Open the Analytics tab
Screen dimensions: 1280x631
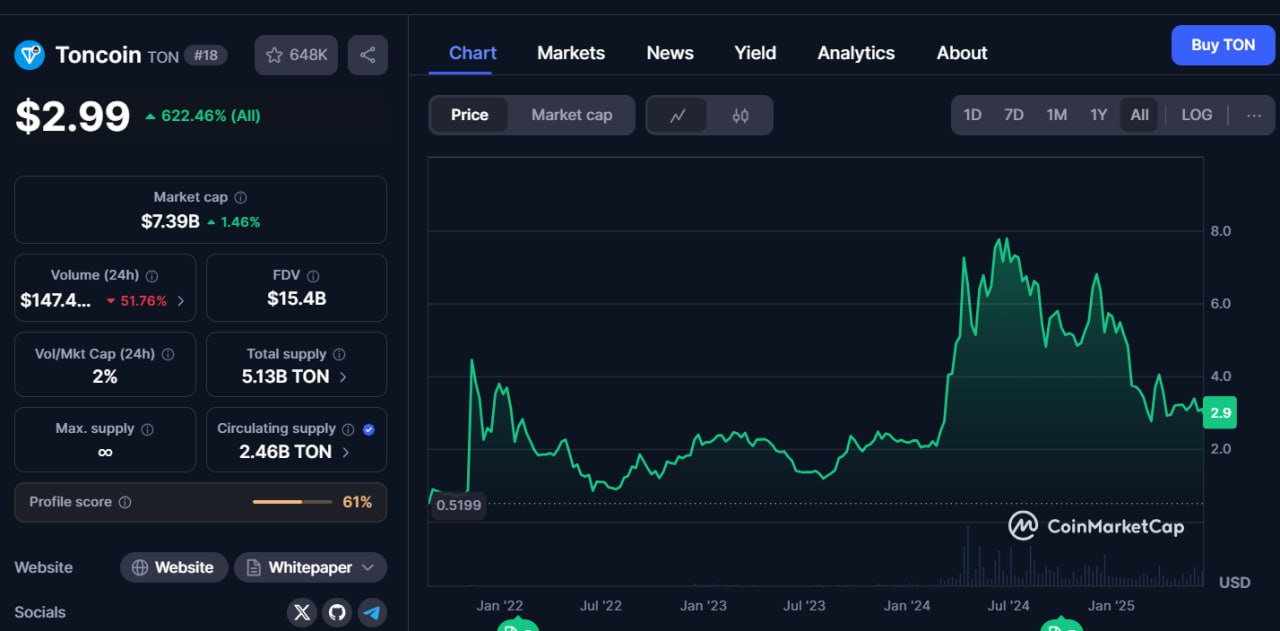[856, 53]
